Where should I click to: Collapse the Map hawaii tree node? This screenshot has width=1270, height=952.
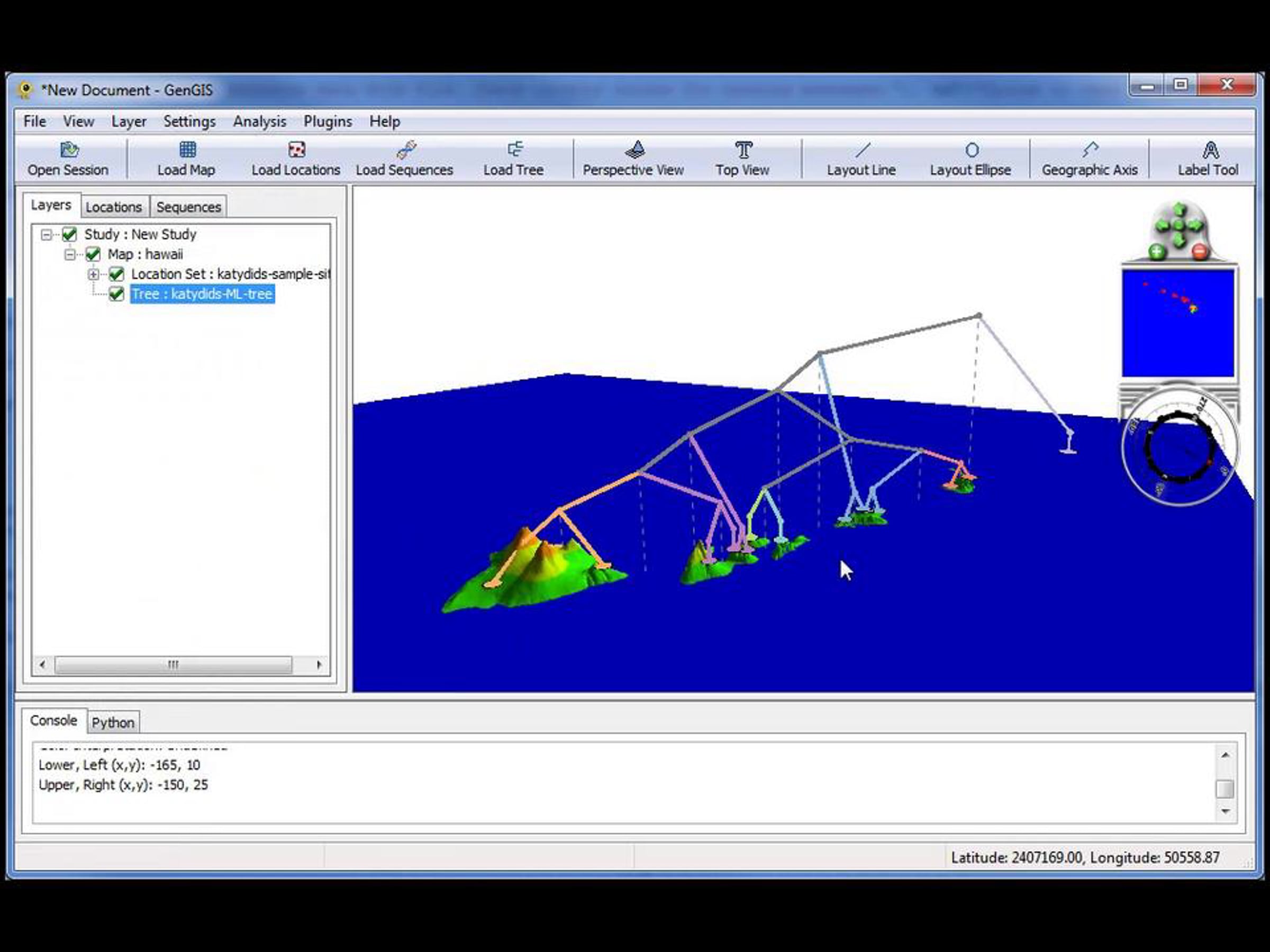pos(69,254)
